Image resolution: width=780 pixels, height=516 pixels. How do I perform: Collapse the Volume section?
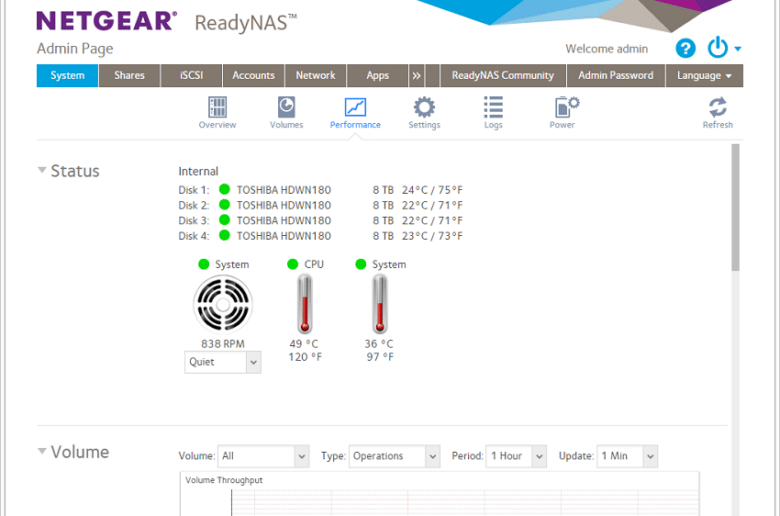(x=42, y=451)
